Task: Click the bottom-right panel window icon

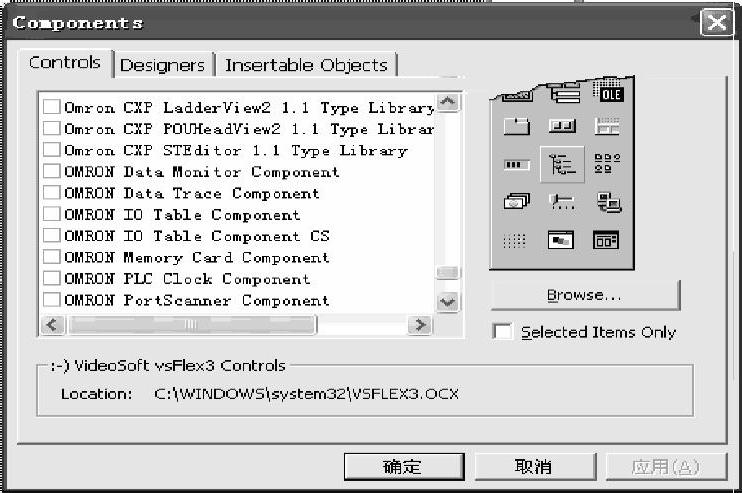Action: pos(606,240)
